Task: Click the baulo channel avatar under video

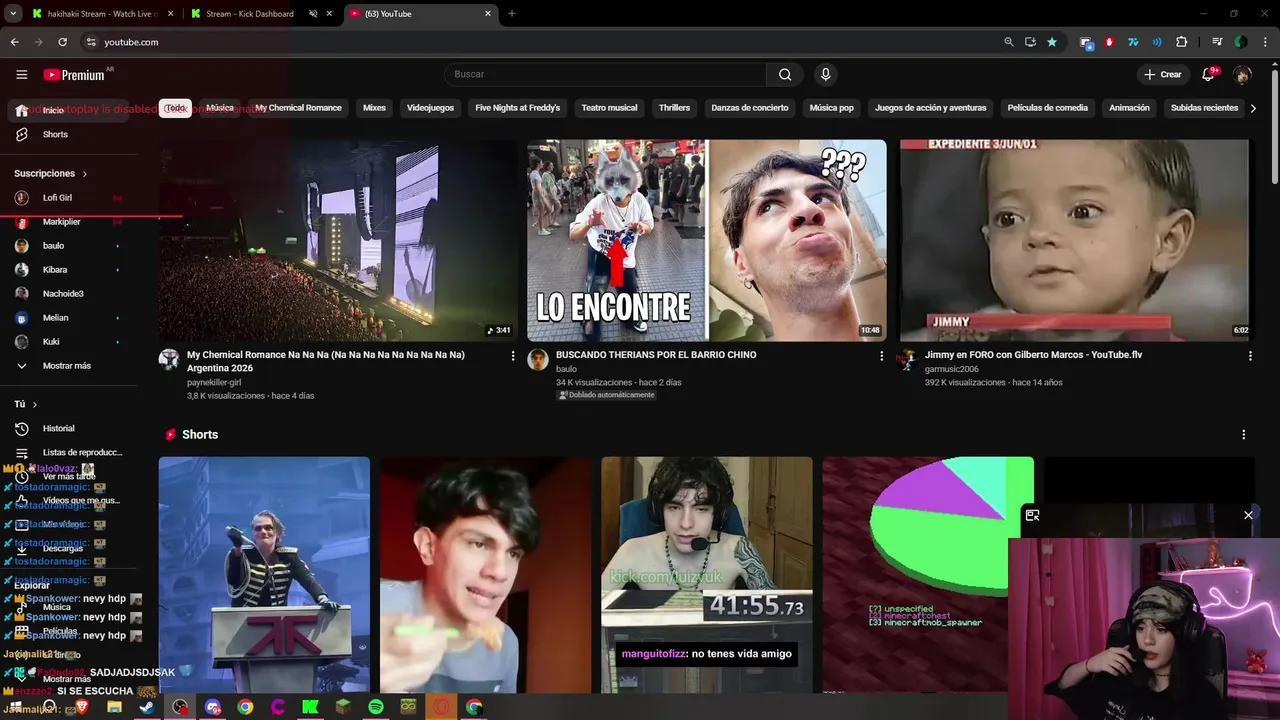Action: 538,360
